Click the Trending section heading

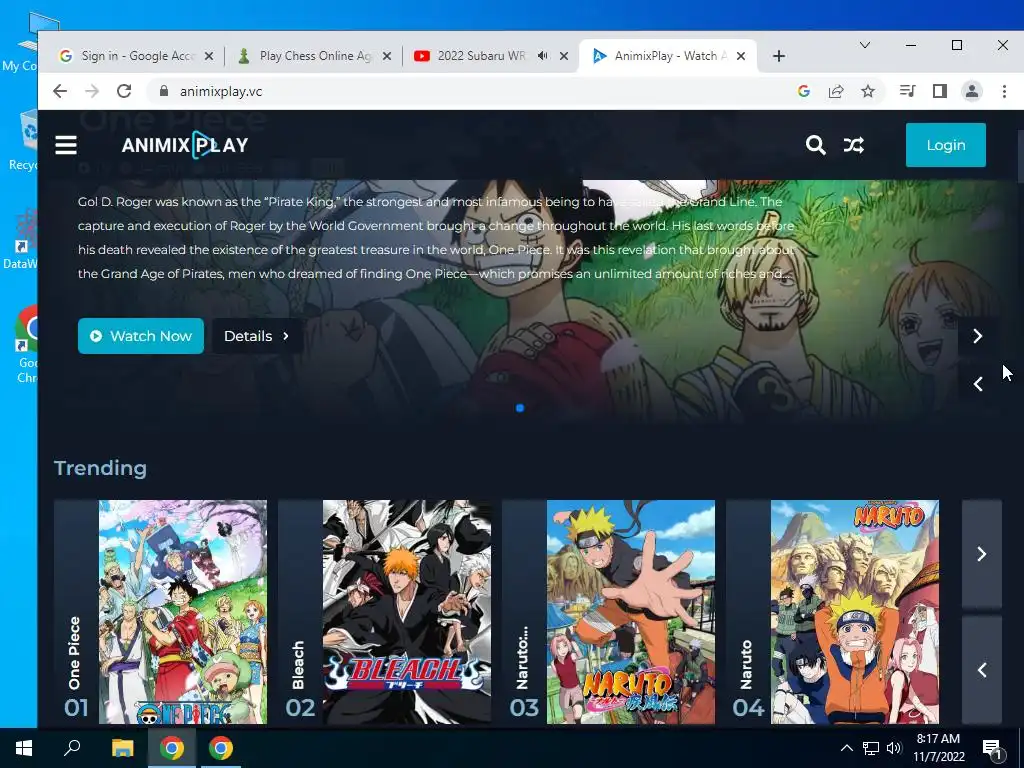pyautogui.click(x=101, y=468)
